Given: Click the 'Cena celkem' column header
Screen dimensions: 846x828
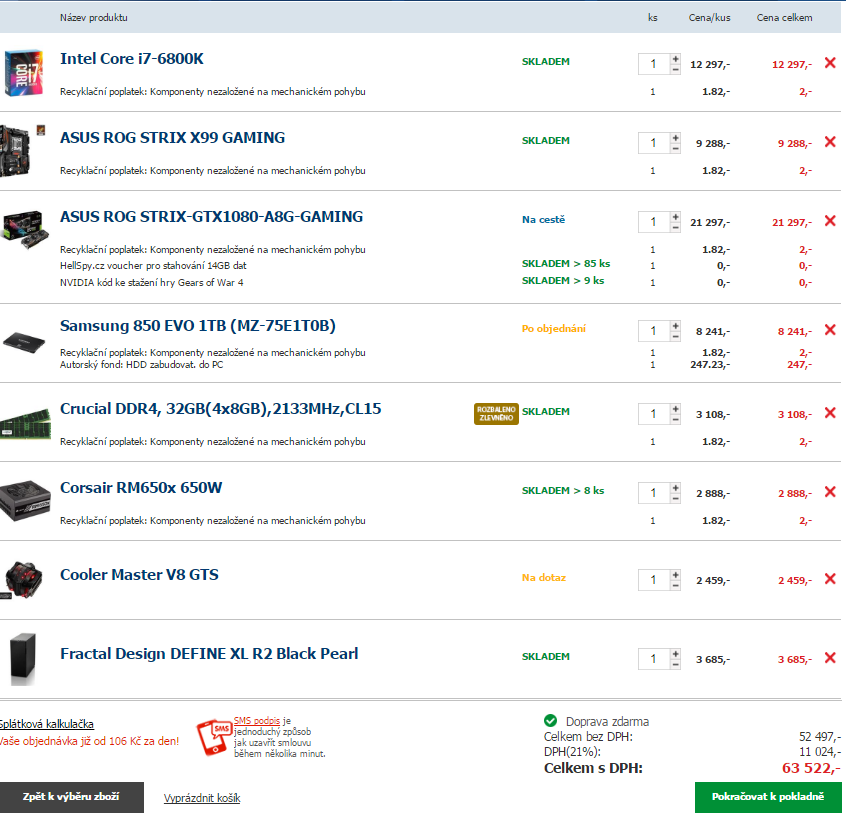Looking at the screenshot, I should point(784,18).
